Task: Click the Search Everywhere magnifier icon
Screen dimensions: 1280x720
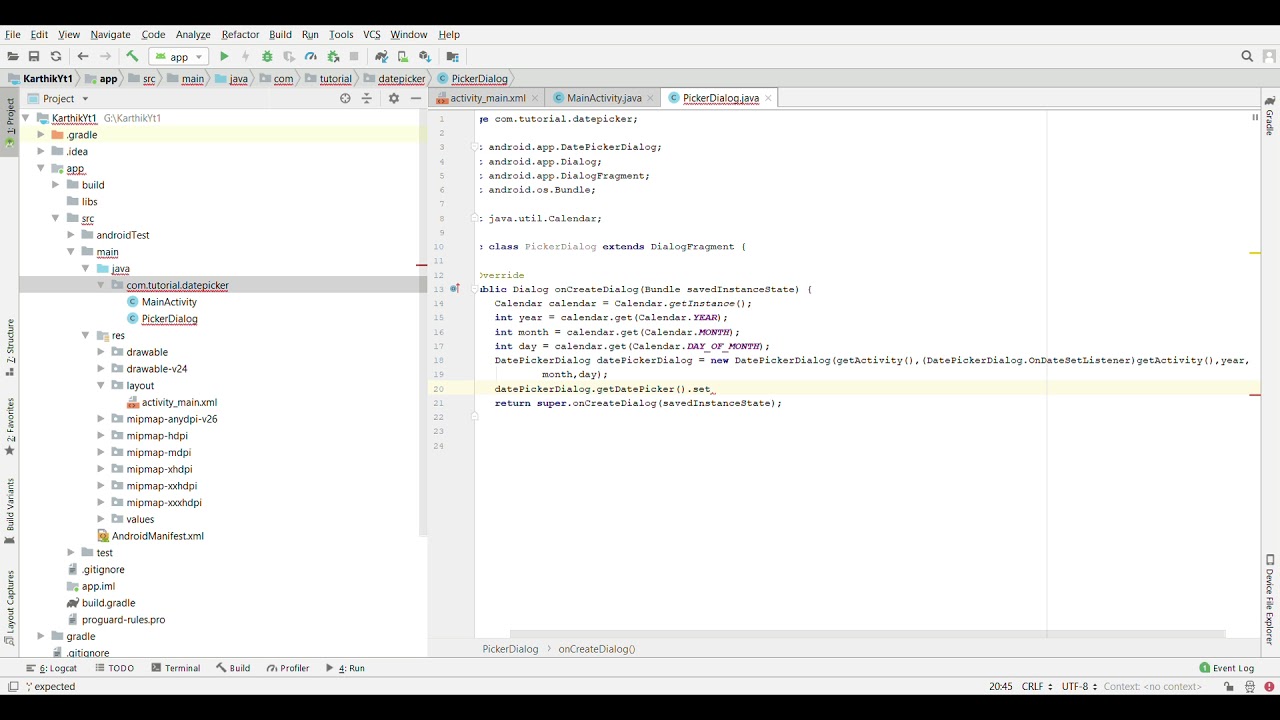Action: pyautogui.click(x=1247, y=57)
